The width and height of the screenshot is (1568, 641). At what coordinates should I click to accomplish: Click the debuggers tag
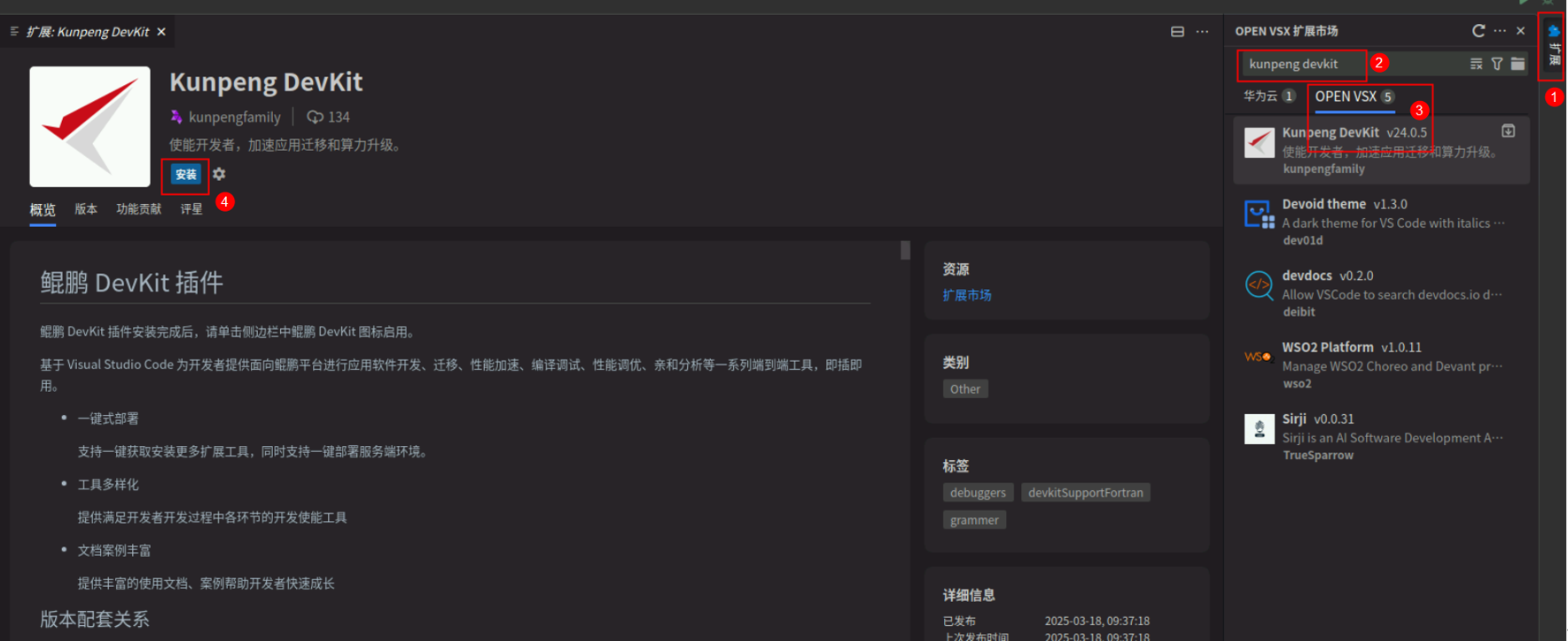point(978,493)
